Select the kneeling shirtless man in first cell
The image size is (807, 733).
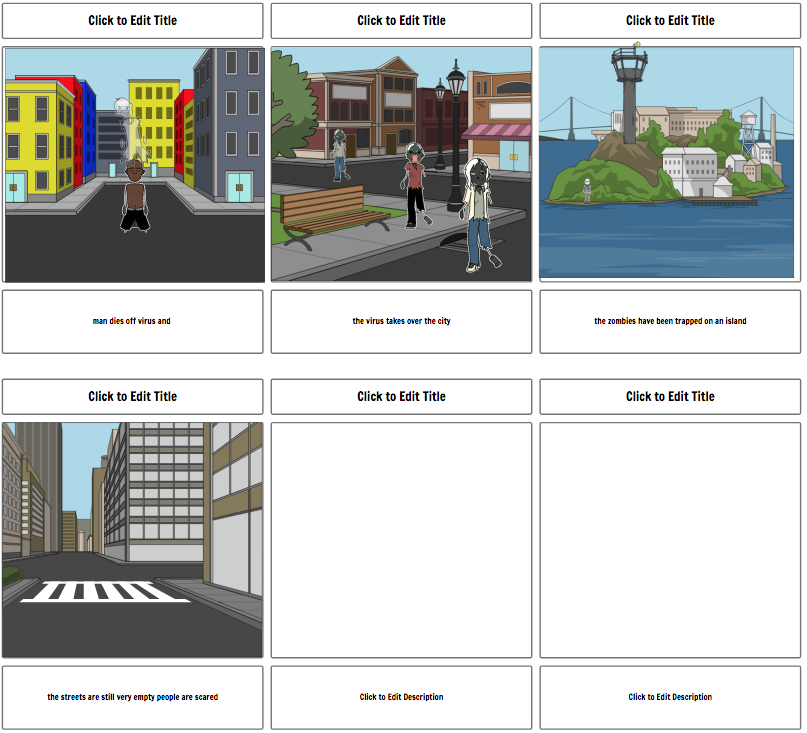click(x=135, y=196)
